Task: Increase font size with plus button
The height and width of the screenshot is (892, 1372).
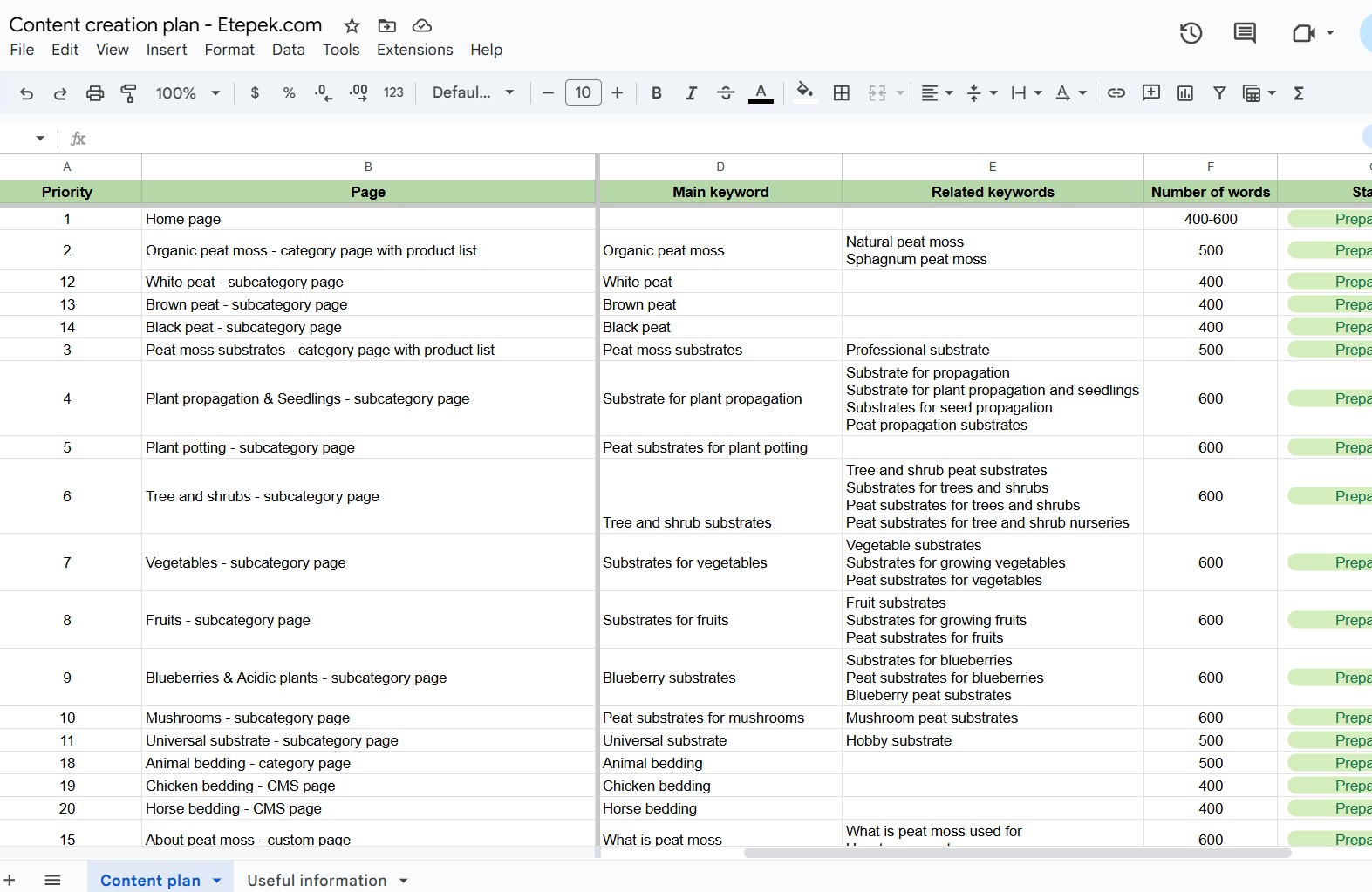Action: 618,93
